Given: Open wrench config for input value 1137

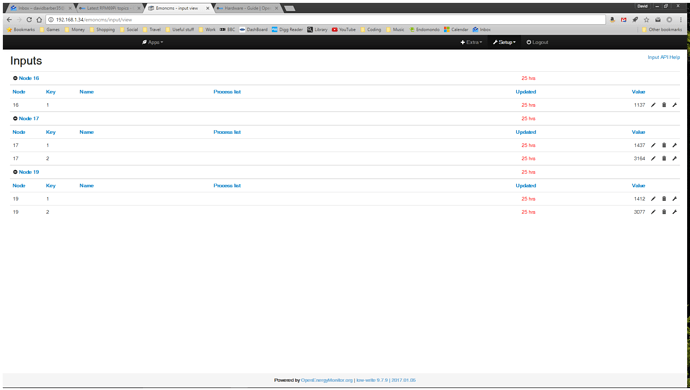Looking at the screenshot, I should tap(675, 105).
